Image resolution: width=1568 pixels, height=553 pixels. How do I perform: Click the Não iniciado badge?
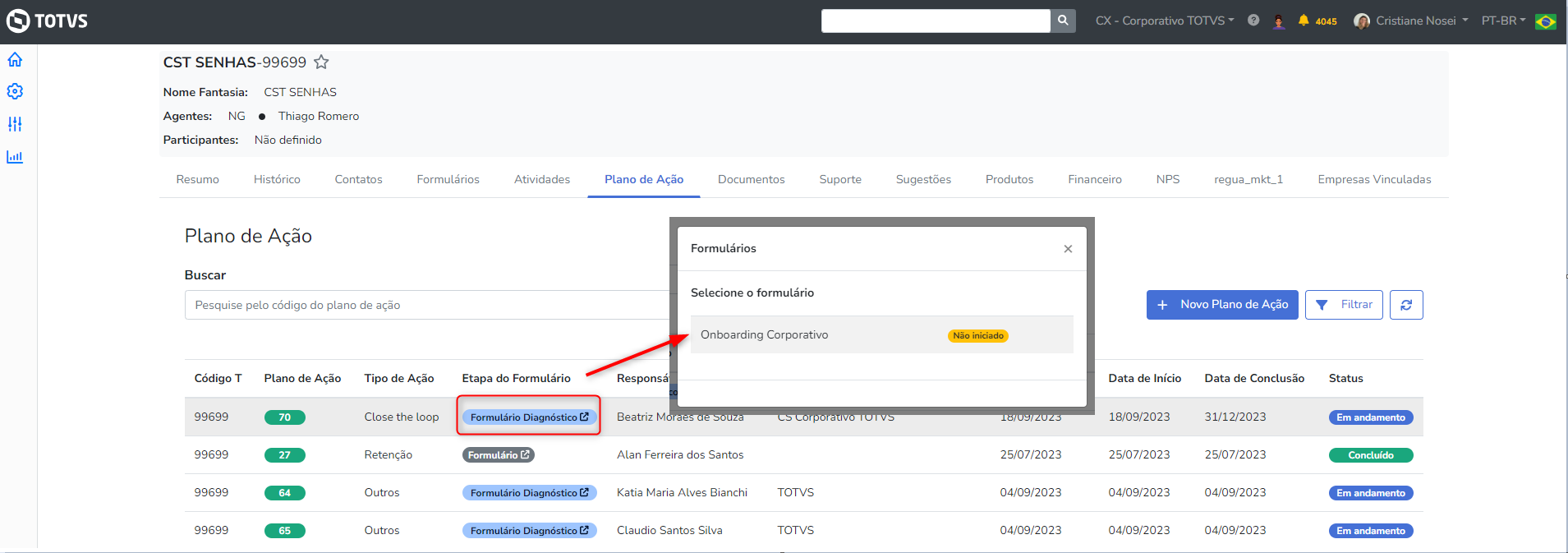point(977,336)
